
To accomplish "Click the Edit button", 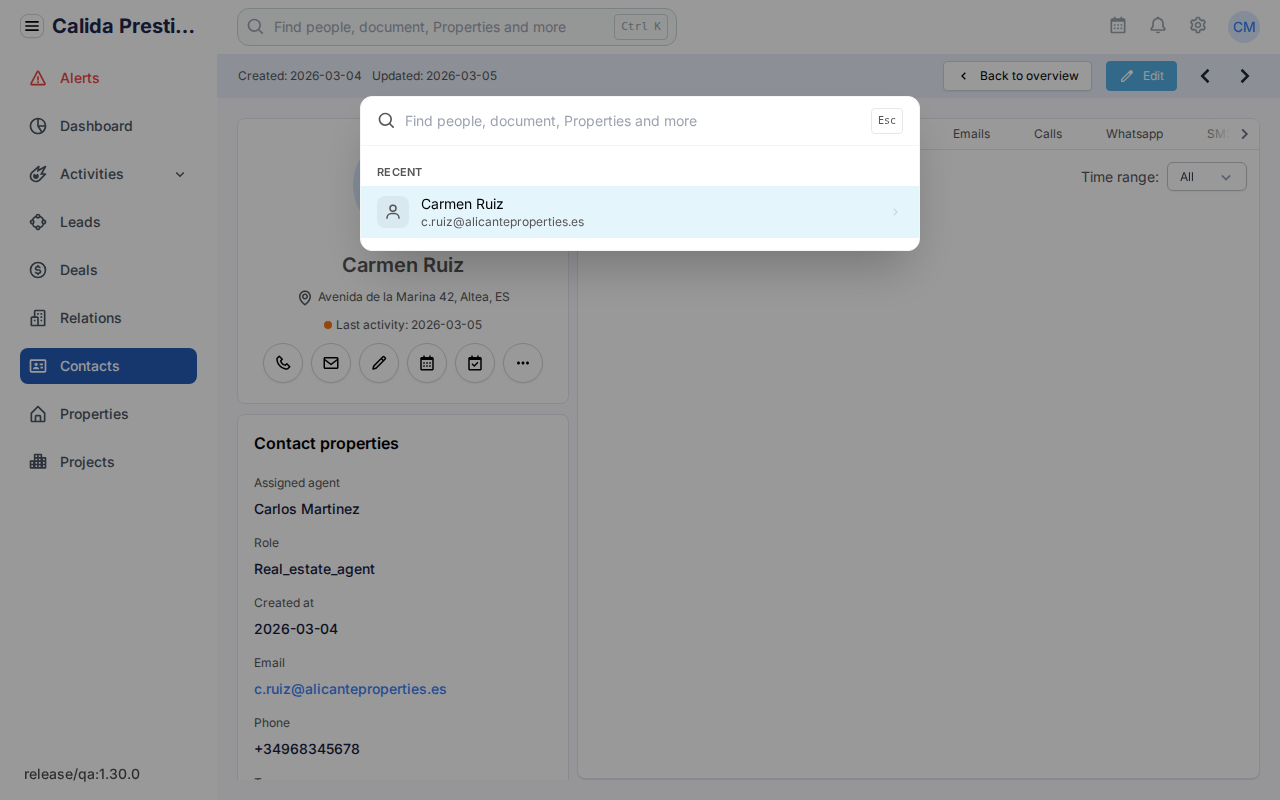I will pyautogui.click(x=1141, y=76).
